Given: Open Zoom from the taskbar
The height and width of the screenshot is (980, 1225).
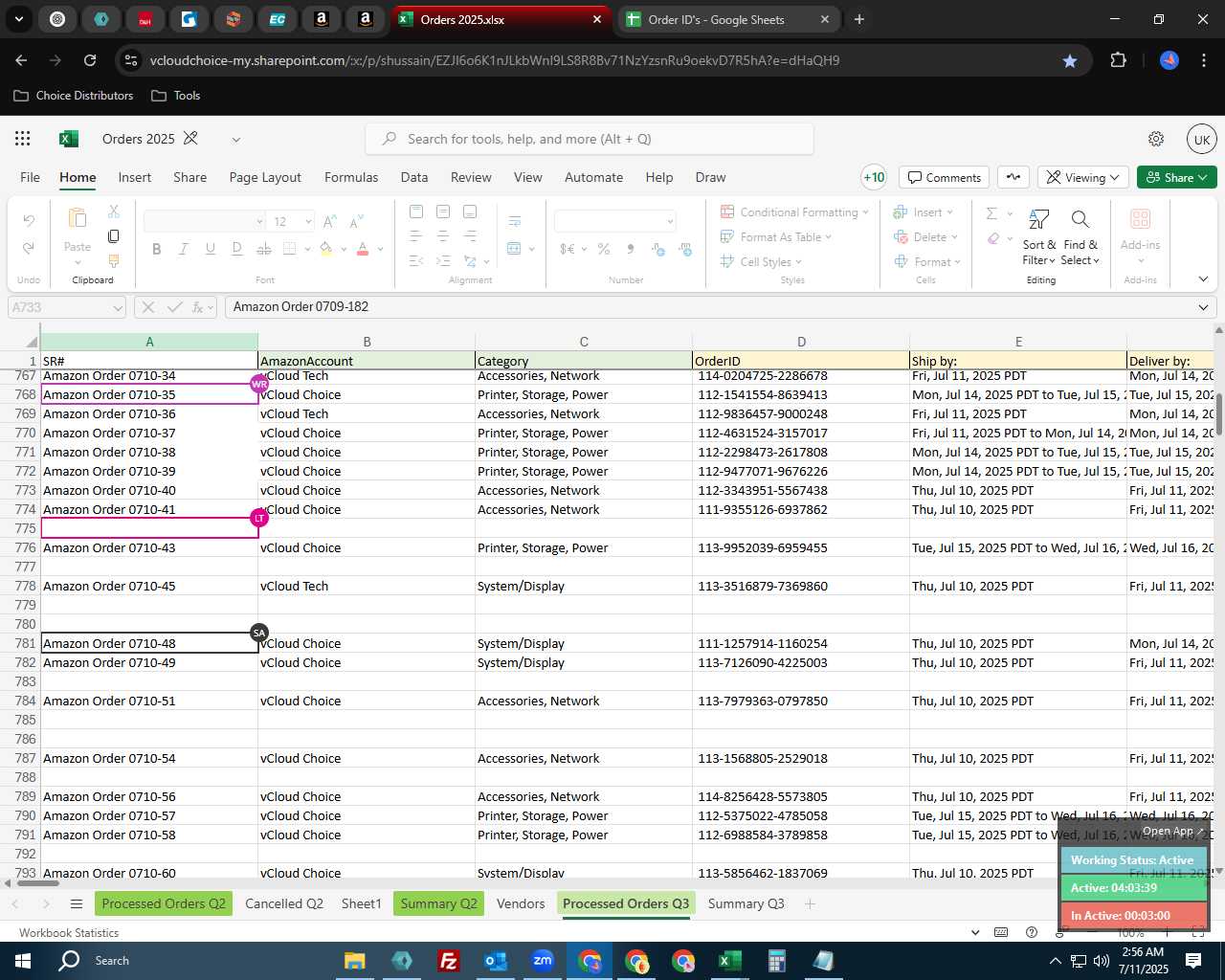Looking at the screenshot, I should click(543, 961).
